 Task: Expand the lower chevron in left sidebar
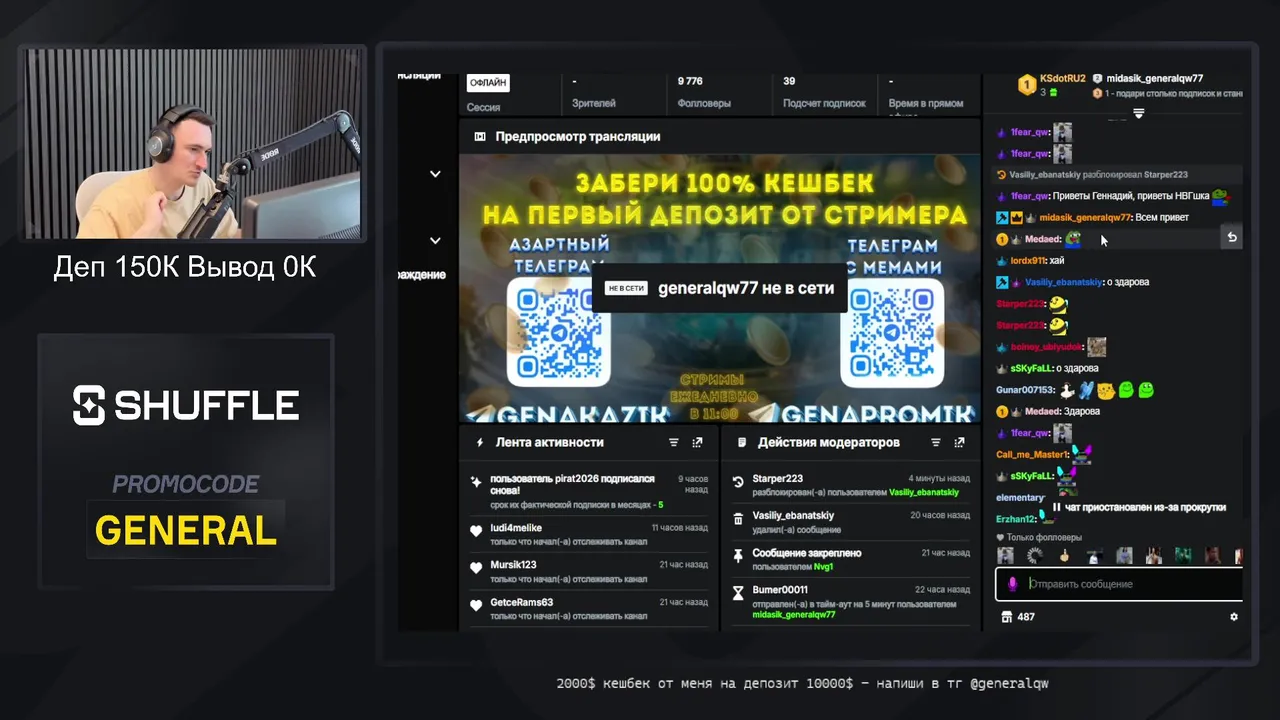click(x=435, y=240)
